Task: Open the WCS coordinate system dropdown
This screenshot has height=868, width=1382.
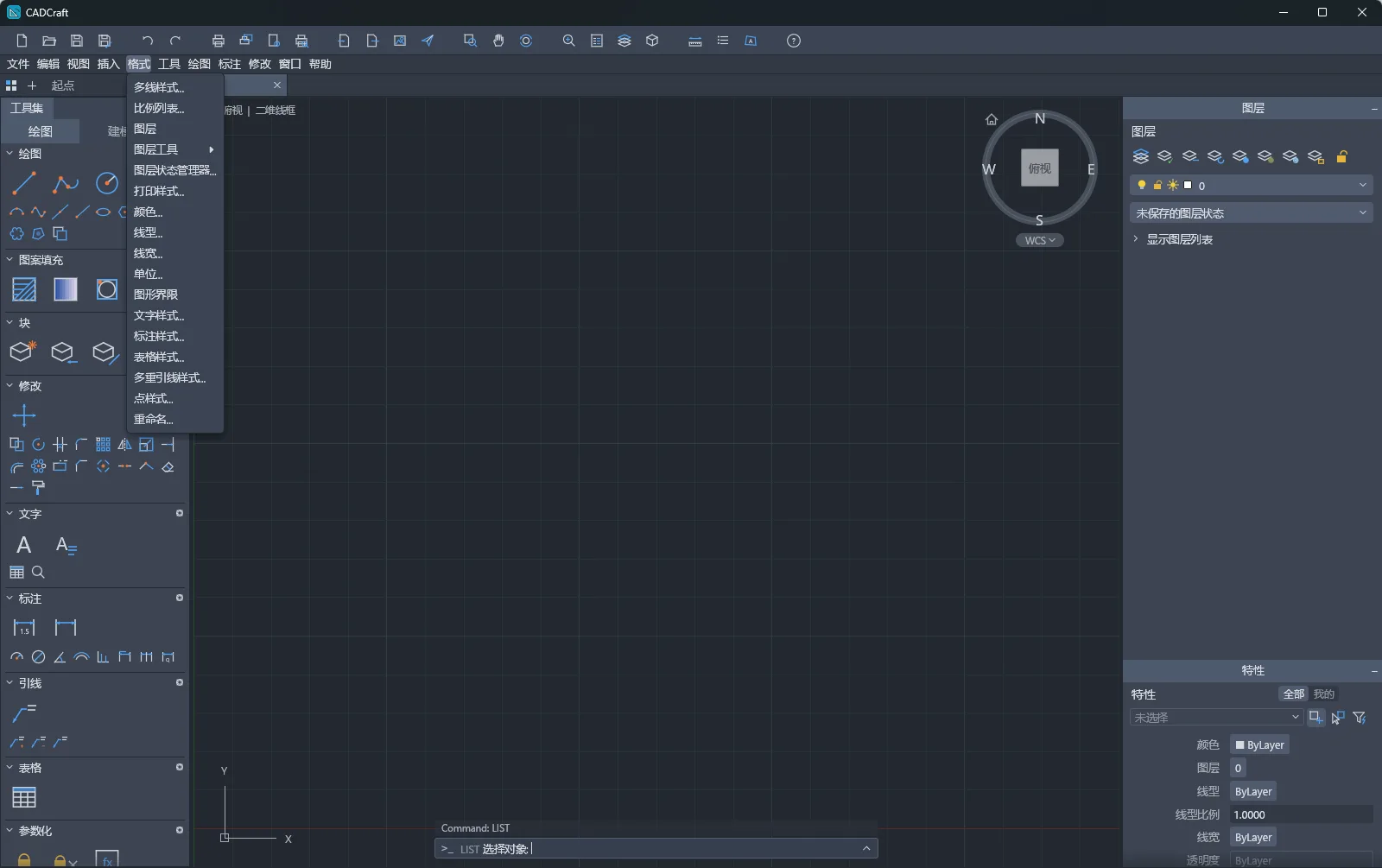Action: point(1040,240)
